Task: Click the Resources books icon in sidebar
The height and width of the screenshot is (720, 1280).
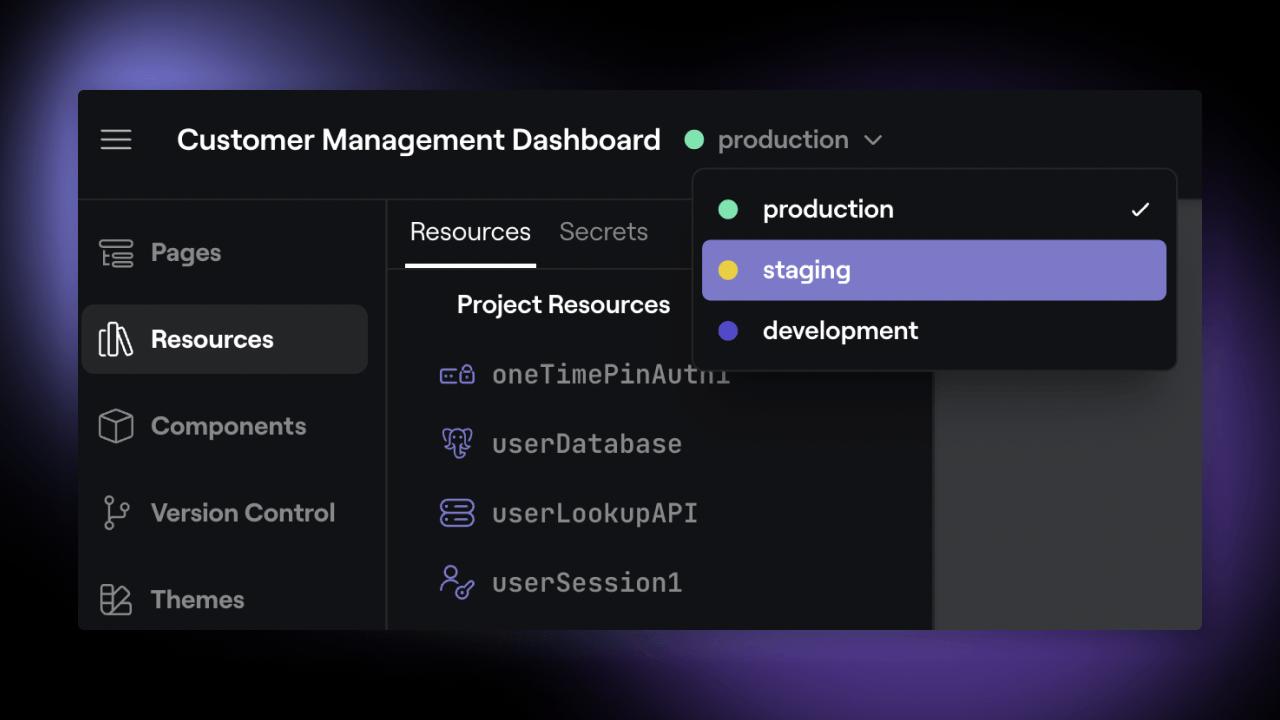Action: pos(116,340)
